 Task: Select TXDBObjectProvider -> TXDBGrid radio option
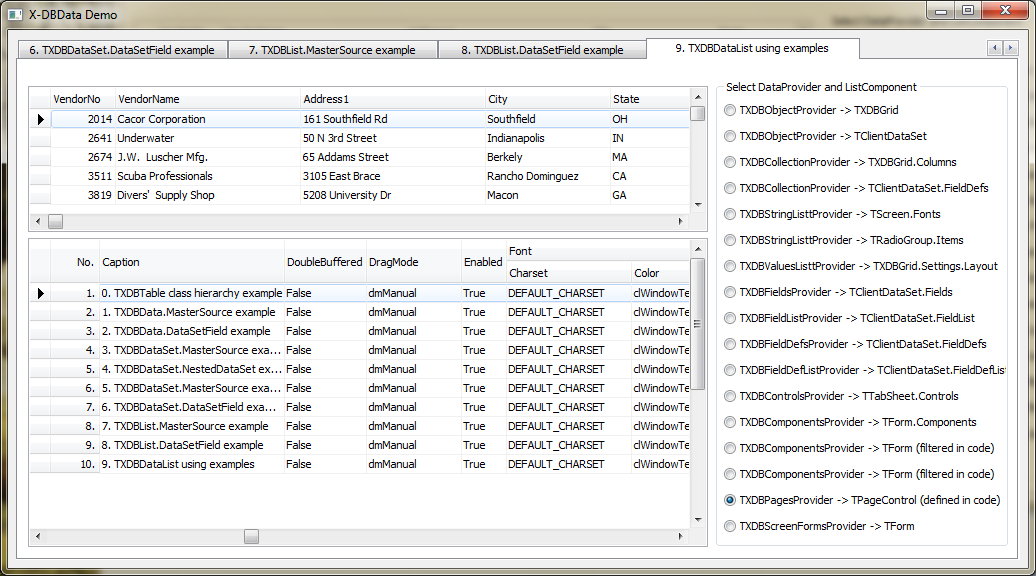(x=730, y=110)
